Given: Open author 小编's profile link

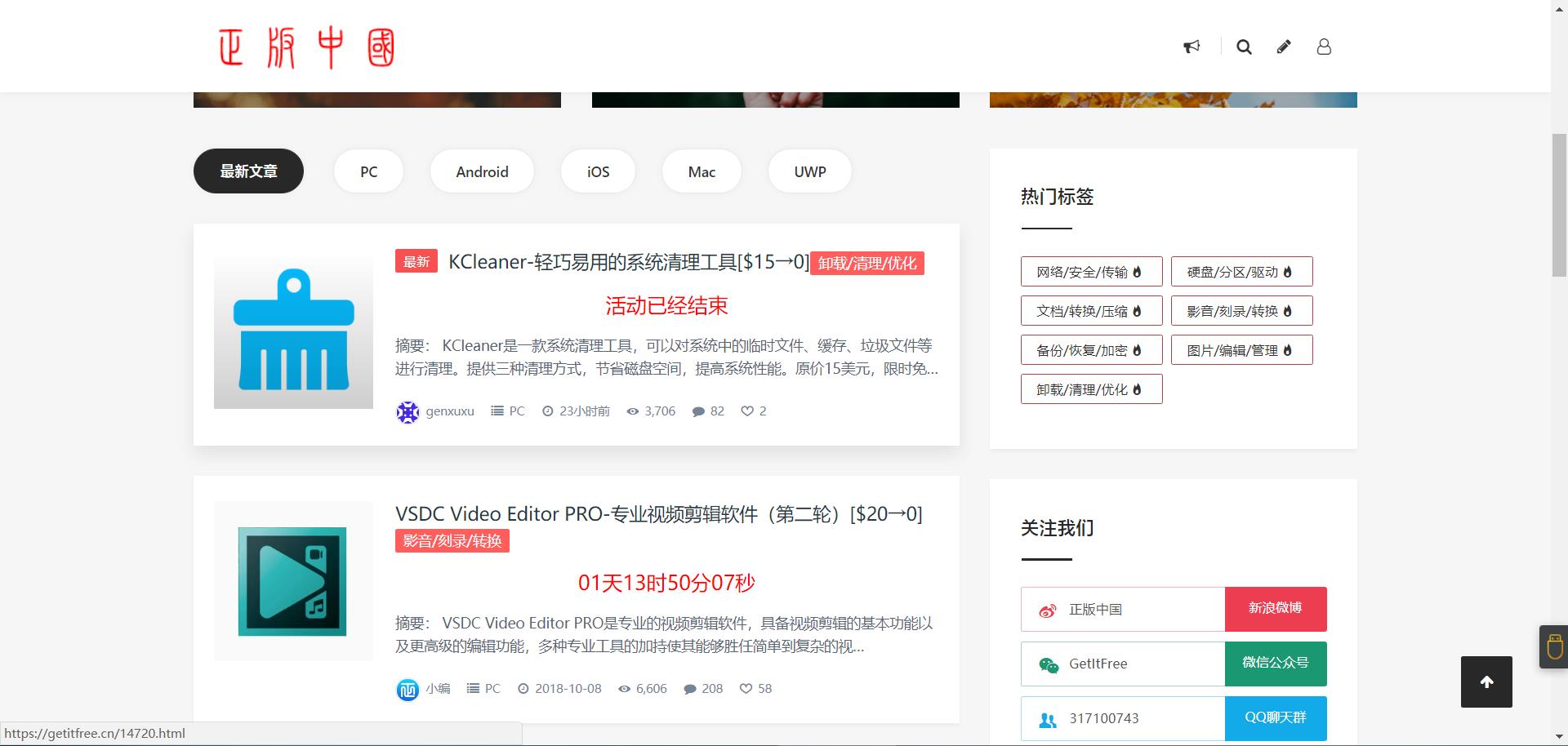Looking at the screenshot, I should pyautogui.click(x=438, y=689).
